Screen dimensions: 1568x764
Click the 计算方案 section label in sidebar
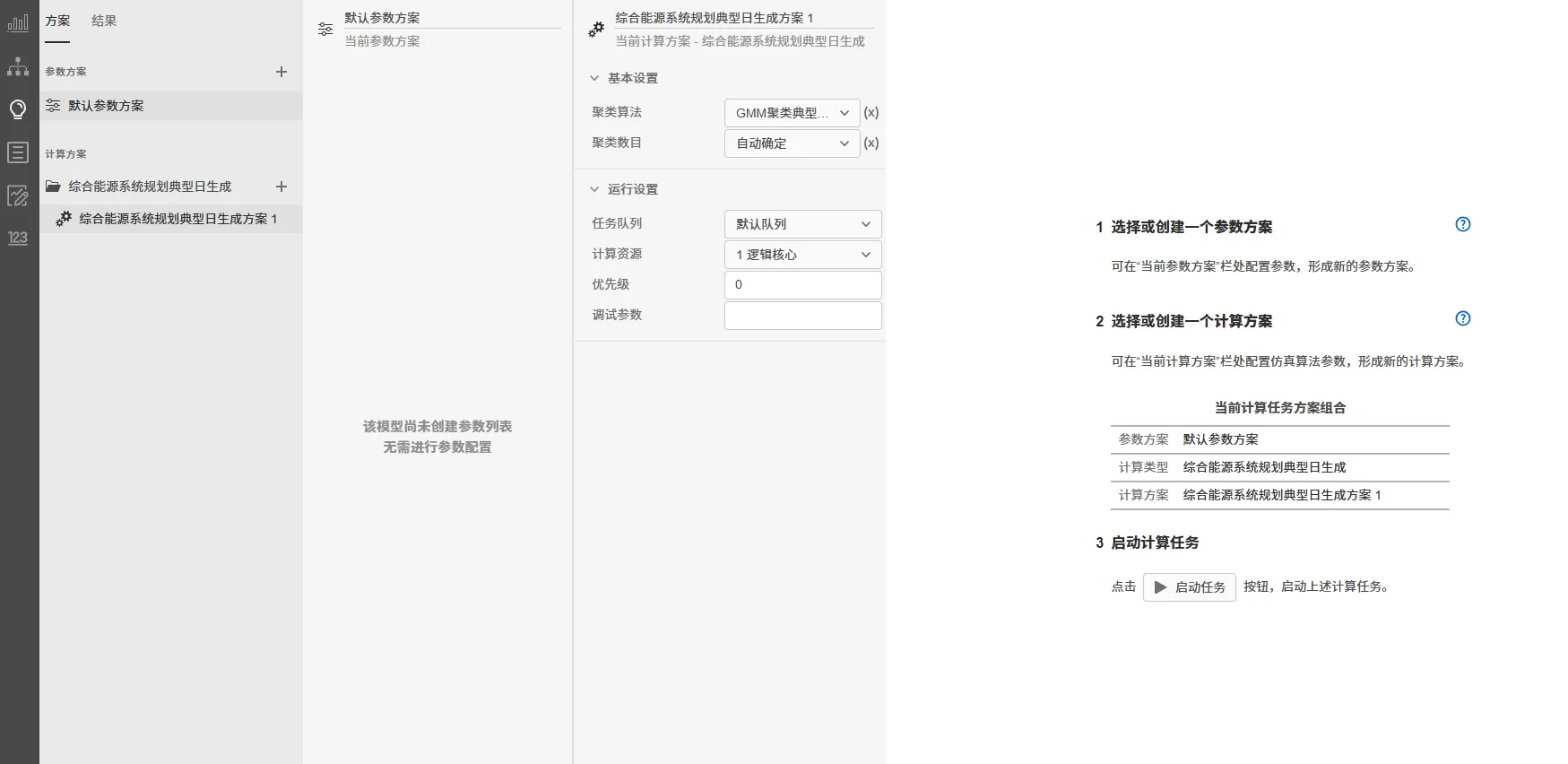[65, 154]
